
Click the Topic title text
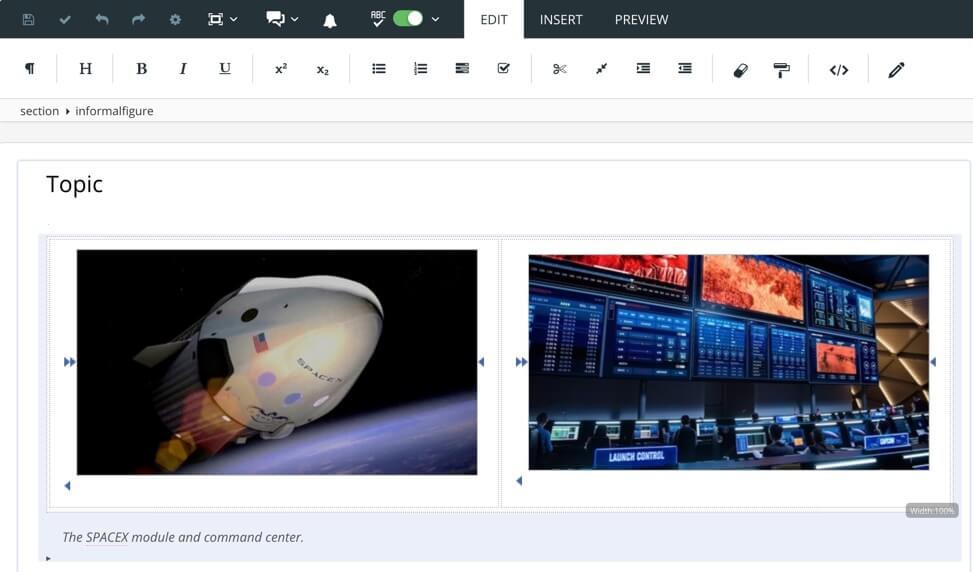[74, 184]
